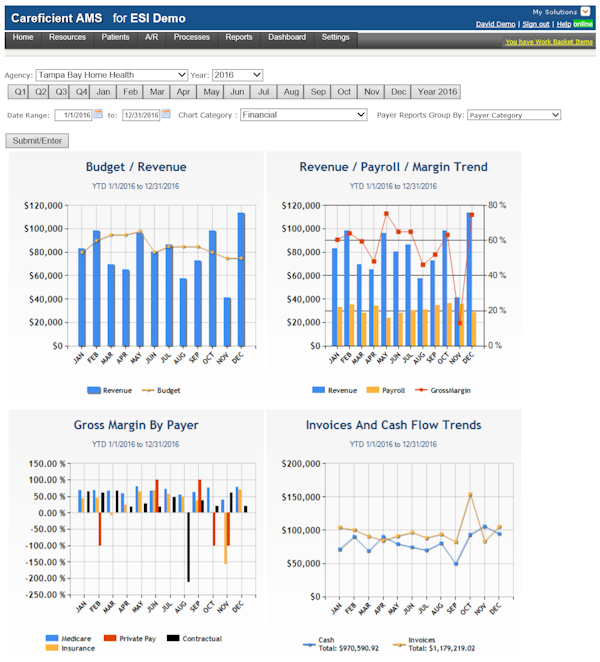
Task: Select the May month button
Action: pyautogui.click(x=211, y=92)
